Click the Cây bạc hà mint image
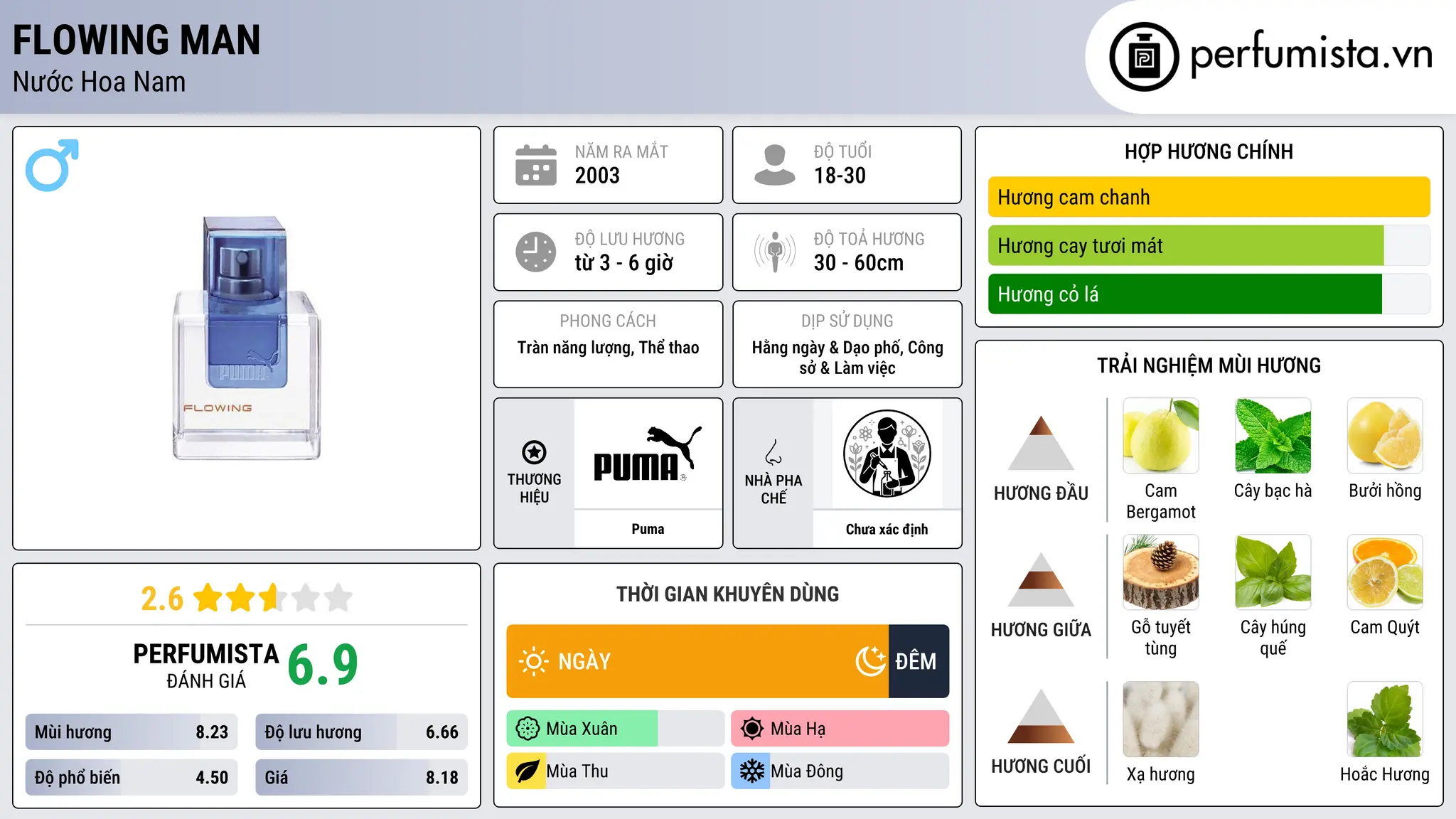The image size is (1456, 819). point(1273,436)
